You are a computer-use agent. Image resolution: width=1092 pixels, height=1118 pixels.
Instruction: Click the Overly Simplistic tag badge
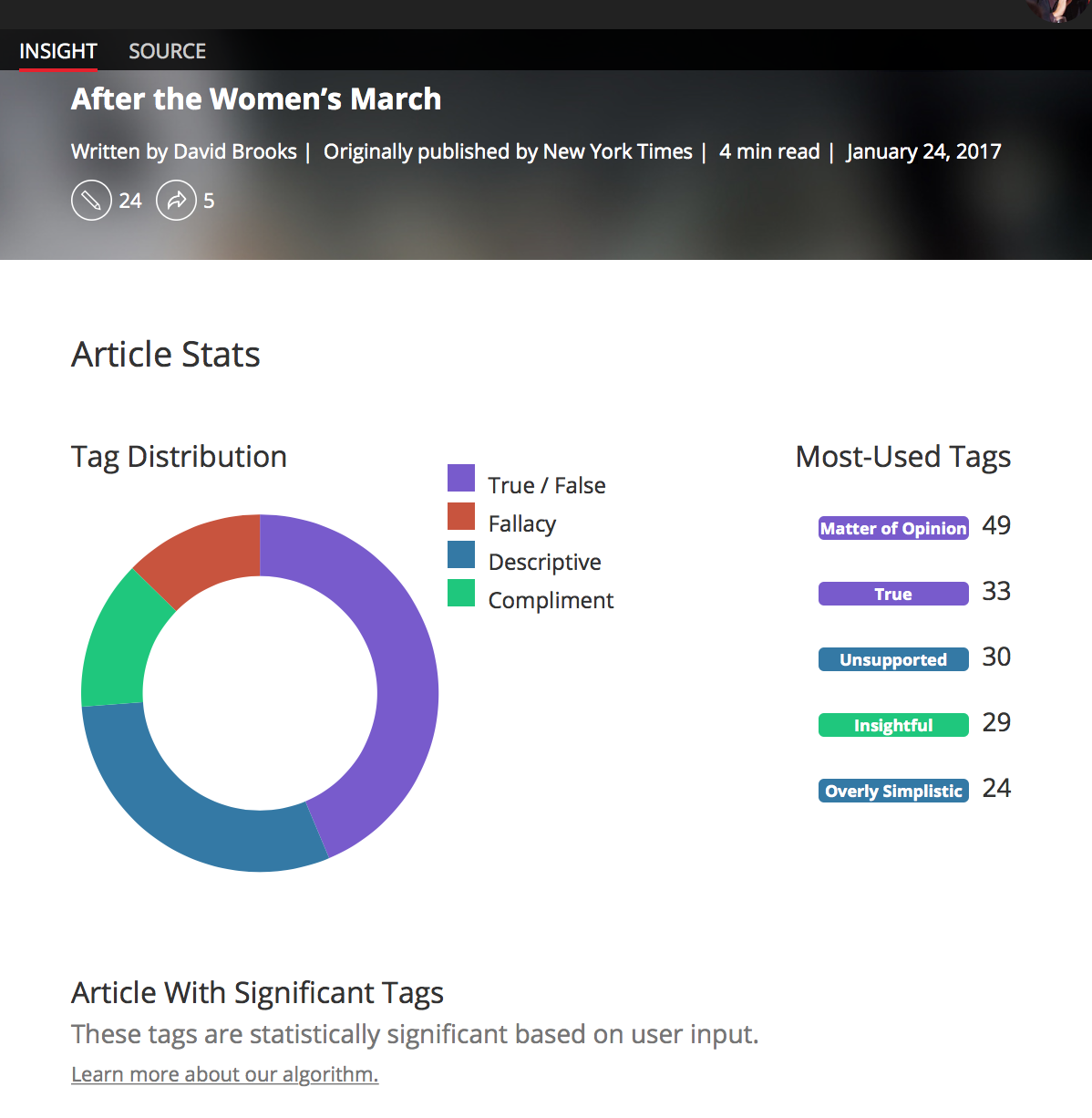(x=893, y=791)
